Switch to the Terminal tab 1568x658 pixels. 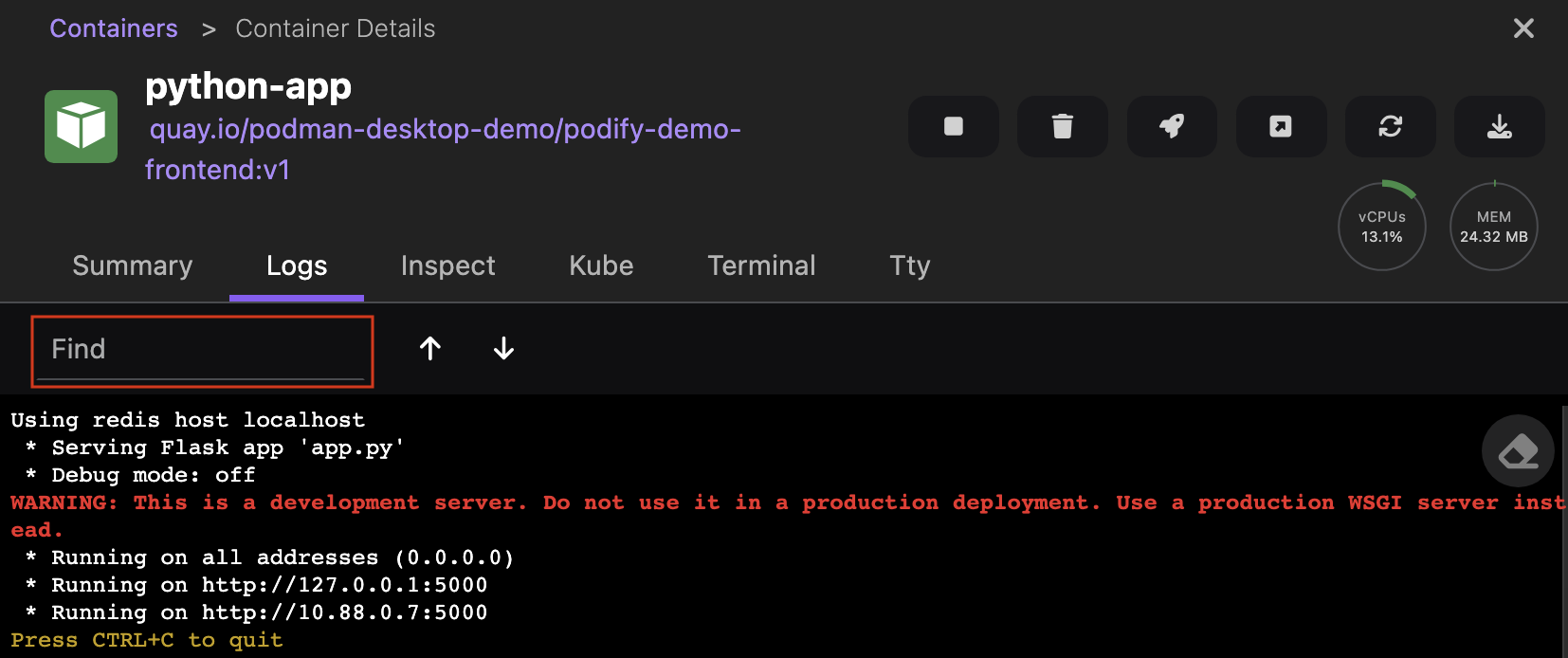point(761,266)
